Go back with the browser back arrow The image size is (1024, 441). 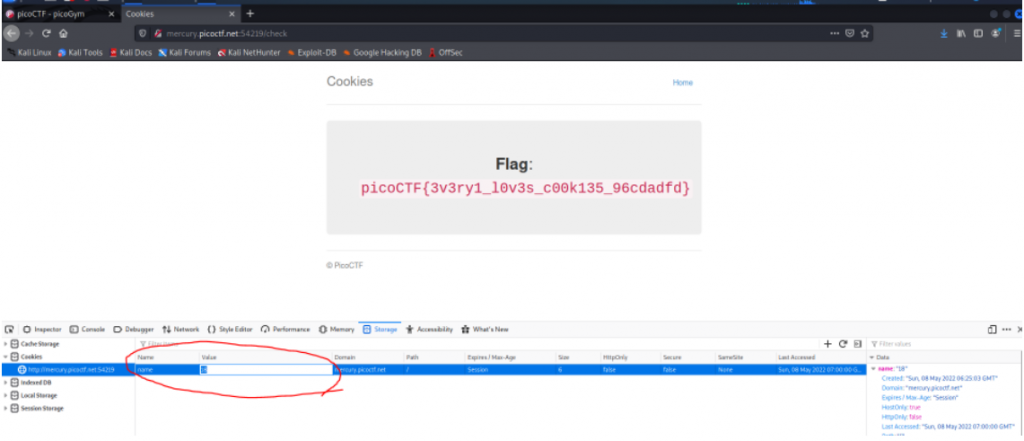pyautogui.click(x=11, y=33)
